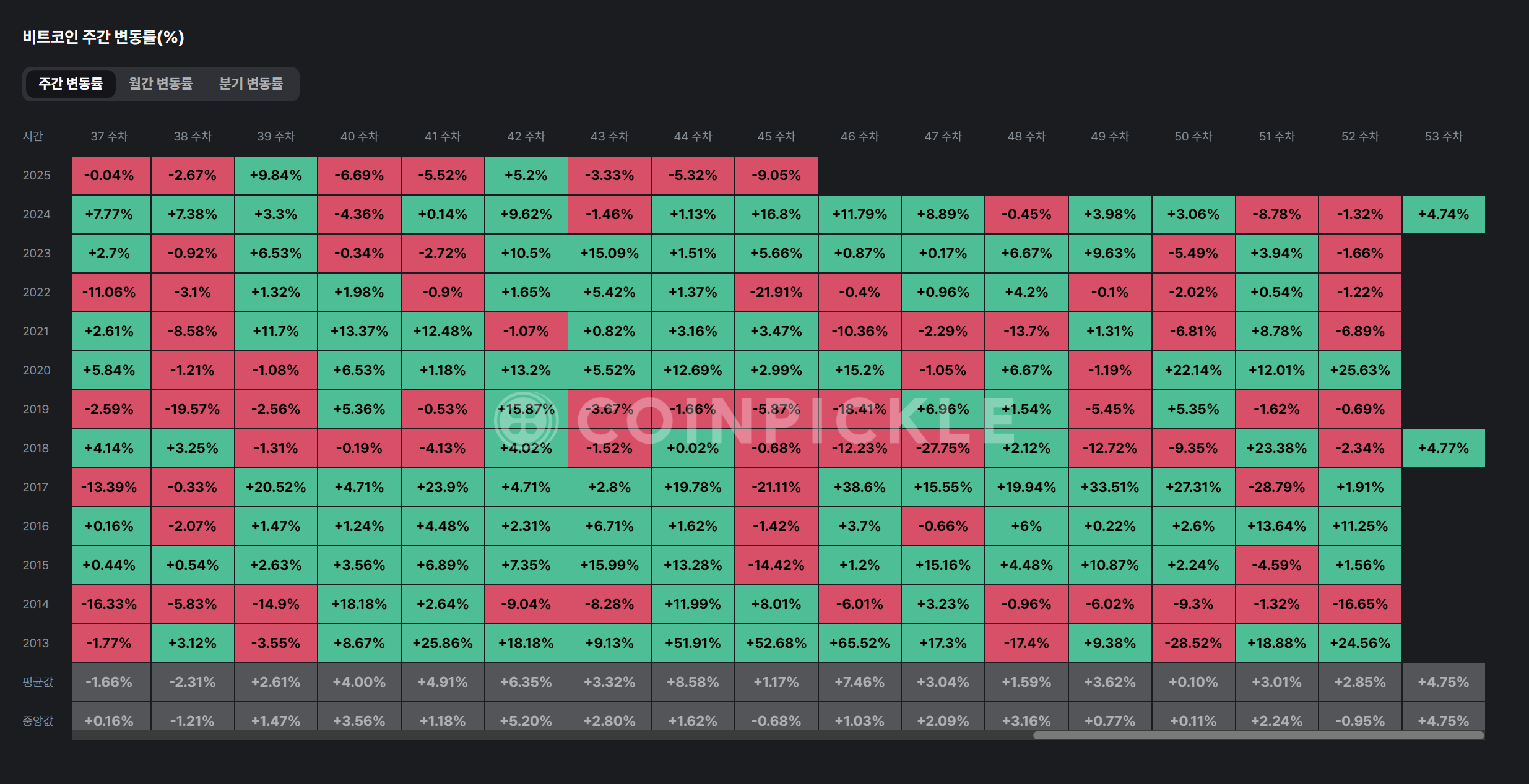This screenshot has height=784, width=1529.
Task: Click the 2022 week 45 cell showing -21.91%
Action: point(776,292)
